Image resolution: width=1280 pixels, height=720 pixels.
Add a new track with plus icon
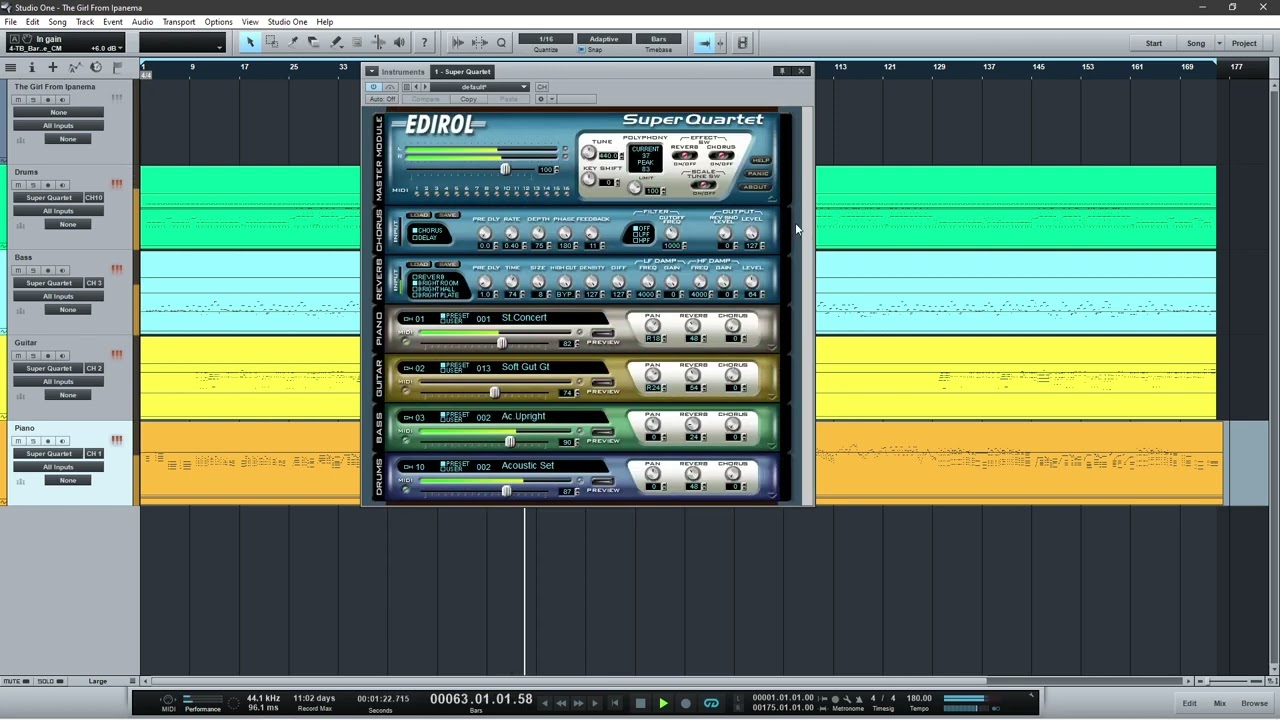53,67
